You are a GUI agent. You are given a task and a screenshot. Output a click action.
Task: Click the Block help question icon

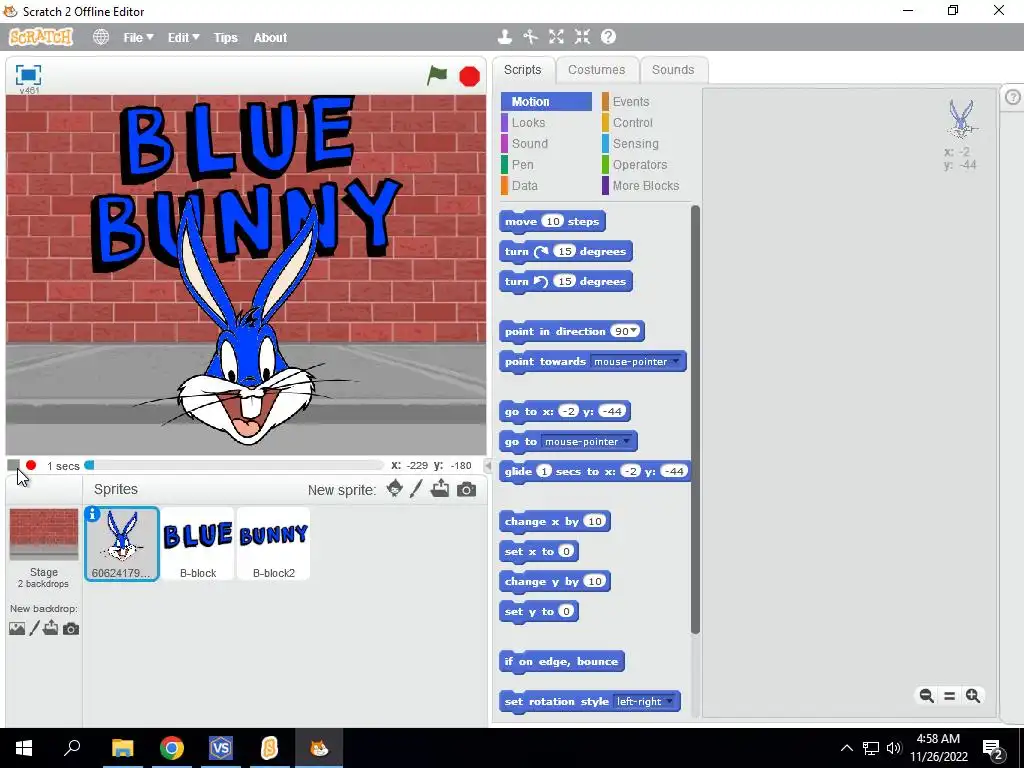608,37
